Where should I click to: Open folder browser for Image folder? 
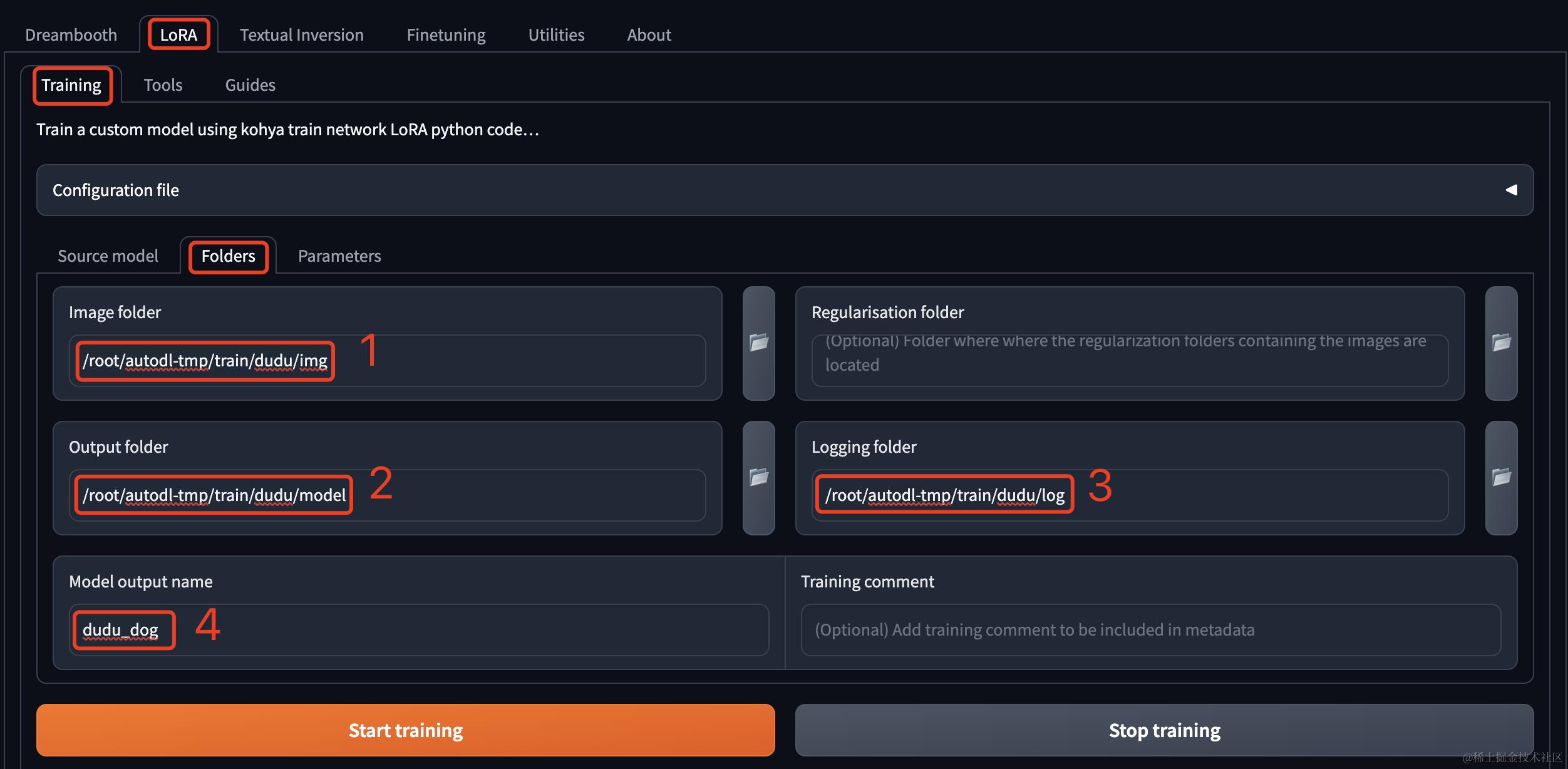(x=758, y=343)
